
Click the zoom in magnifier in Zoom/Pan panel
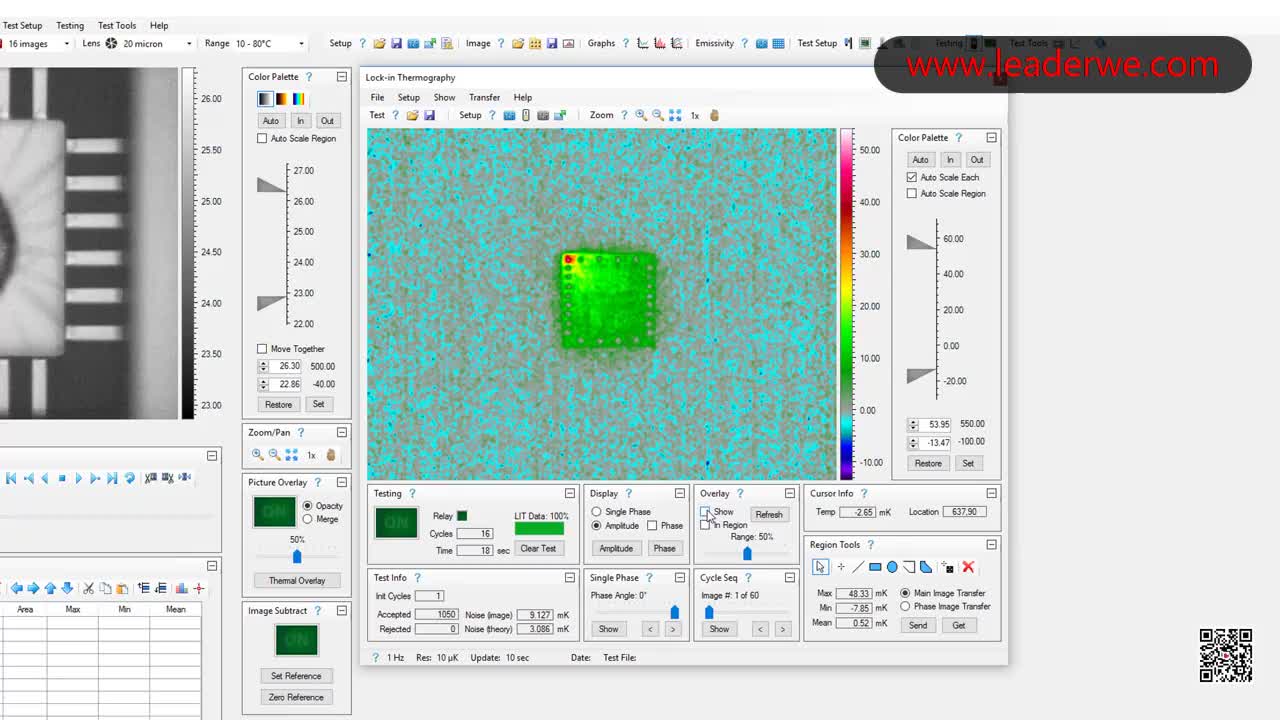click(257, 455)
